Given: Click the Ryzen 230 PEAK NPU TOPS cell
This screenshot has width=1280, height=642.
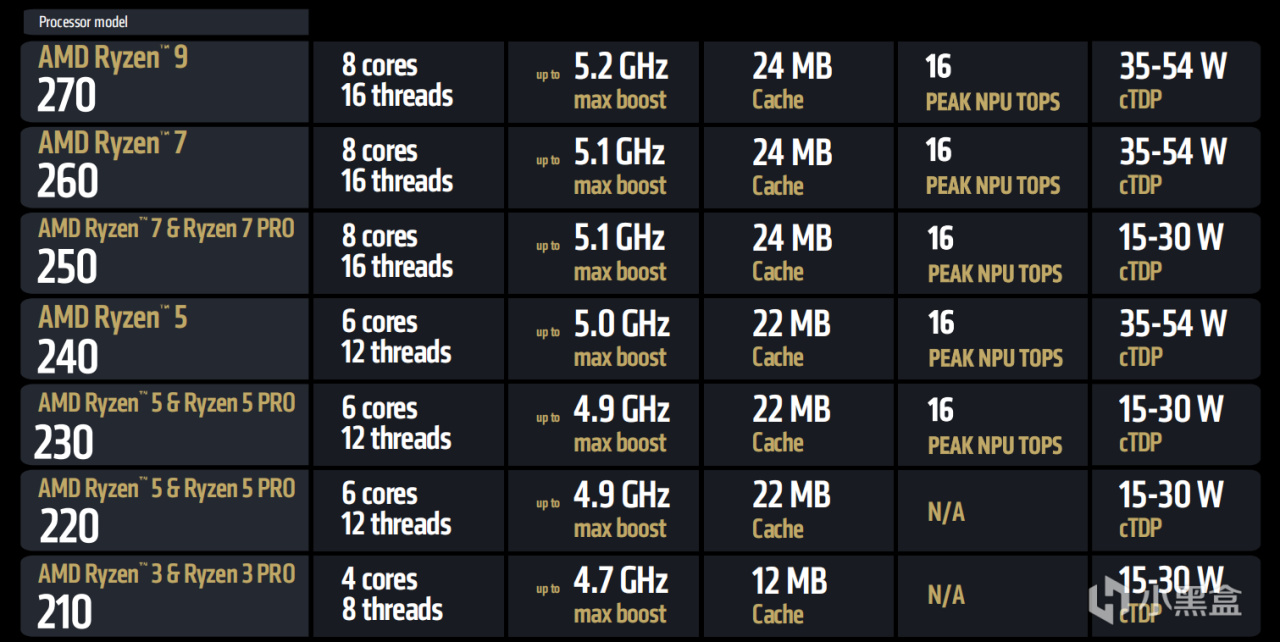Looking at the screenshot, I should pyautogui.click(x=992, y=425).
